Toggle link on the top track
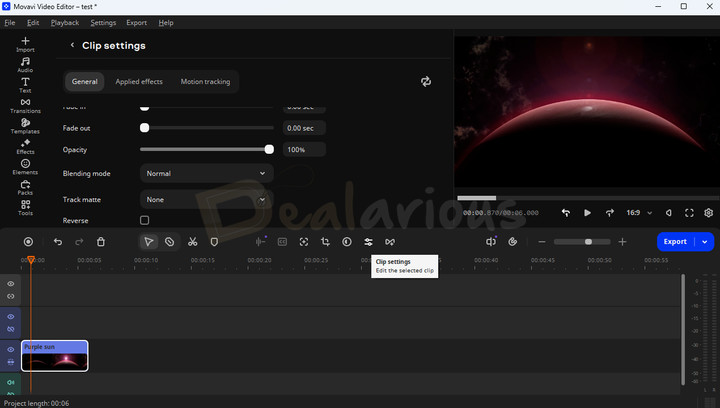720x408 pixels. pyautogui.click(x=11, y=296)
